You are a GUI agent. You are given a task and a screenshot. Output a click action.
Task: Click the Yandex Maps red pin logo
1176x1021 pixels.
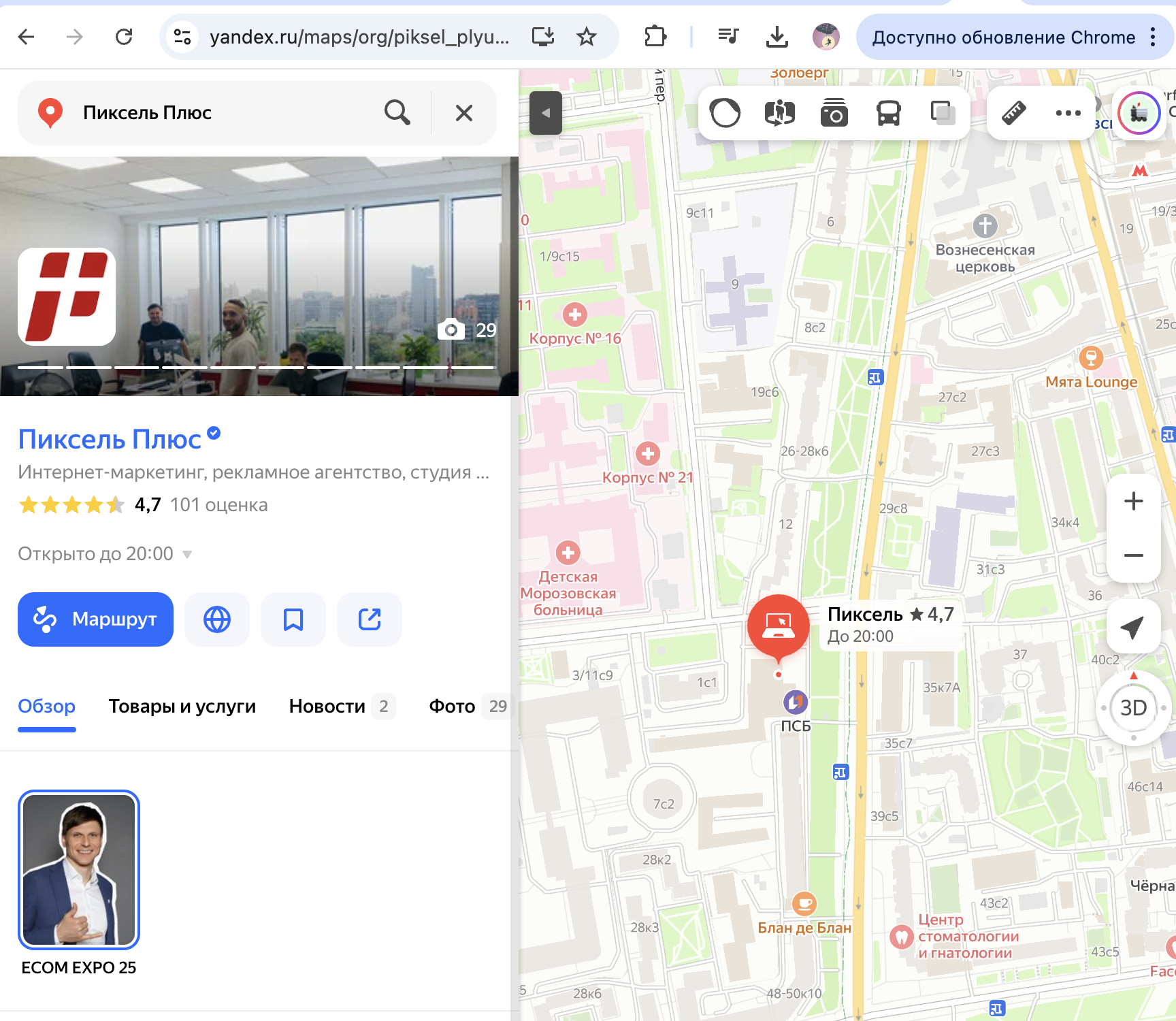(50, 113)
